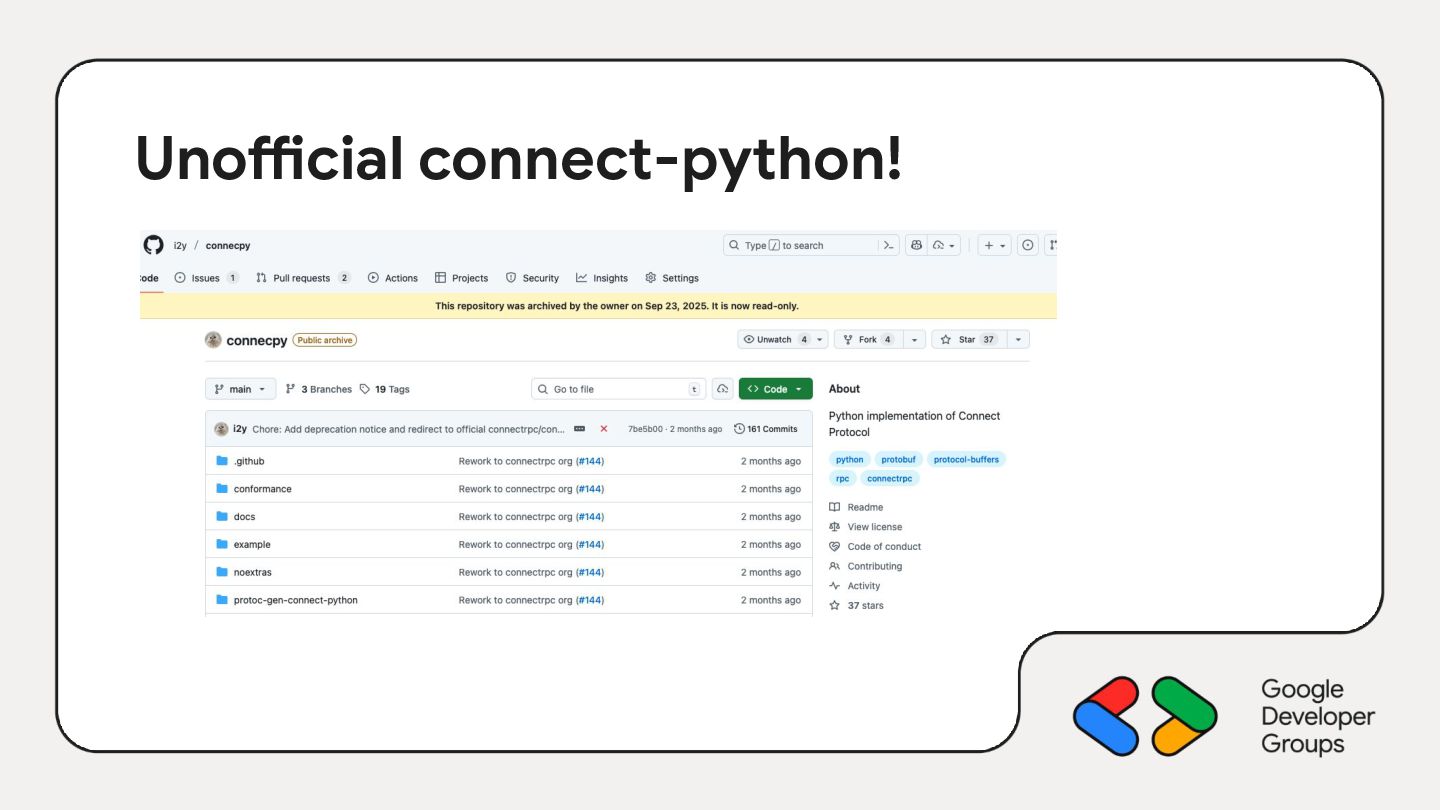Open the Chore: Add deprecation notice commit message
This screenshot has width=1440, height=810.
pyautogui.click(x=408, y=429)
